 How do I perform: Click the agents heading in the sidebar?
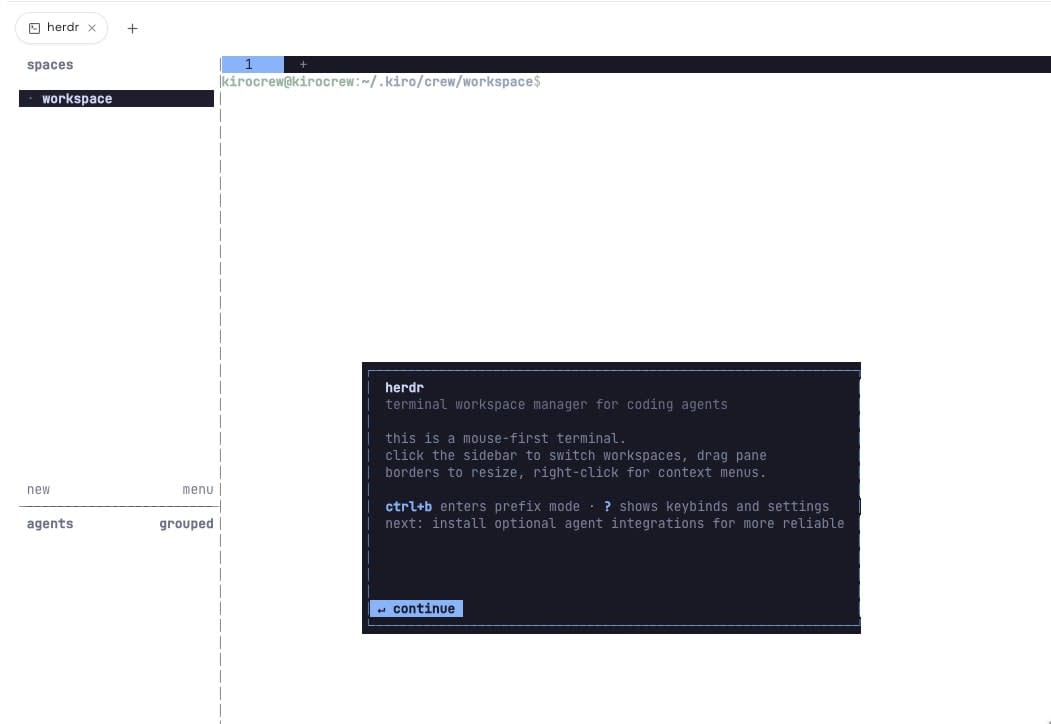(50, 524)
